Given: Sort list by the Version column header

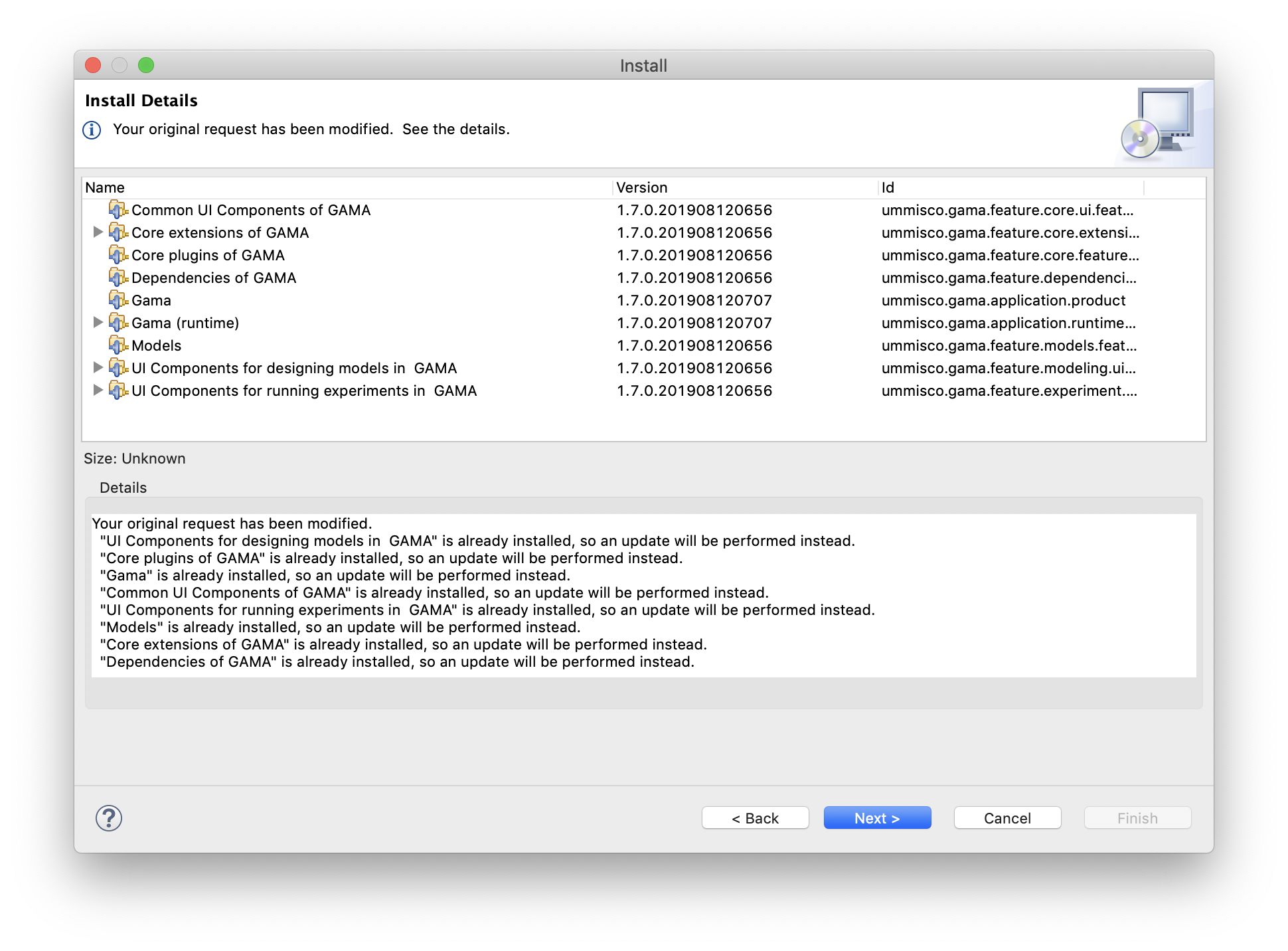Looking at the screenshot, I should tap(745, 188).
